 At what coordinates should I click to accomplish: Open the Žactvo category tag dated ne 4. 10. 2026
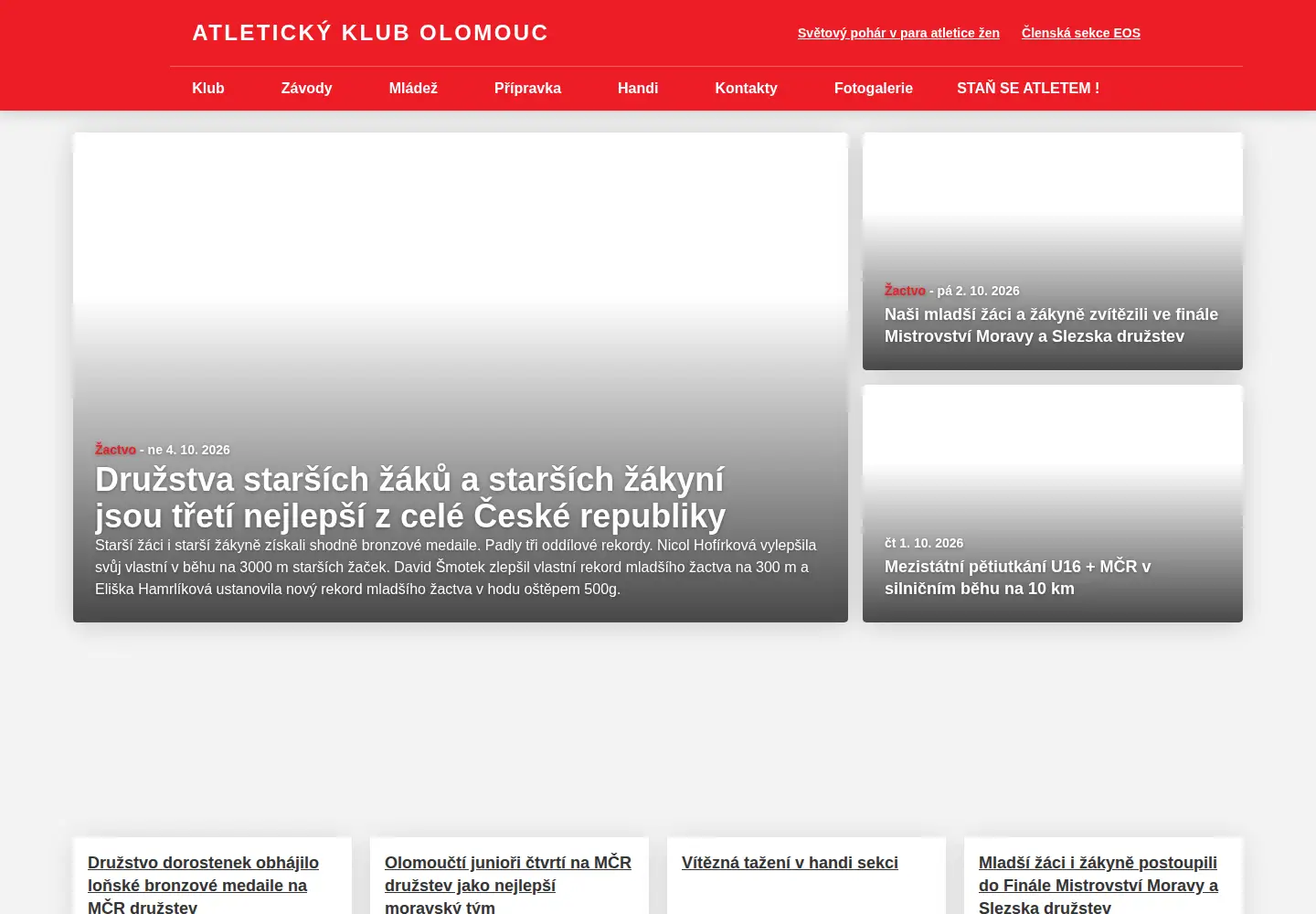tap(115, 450)
